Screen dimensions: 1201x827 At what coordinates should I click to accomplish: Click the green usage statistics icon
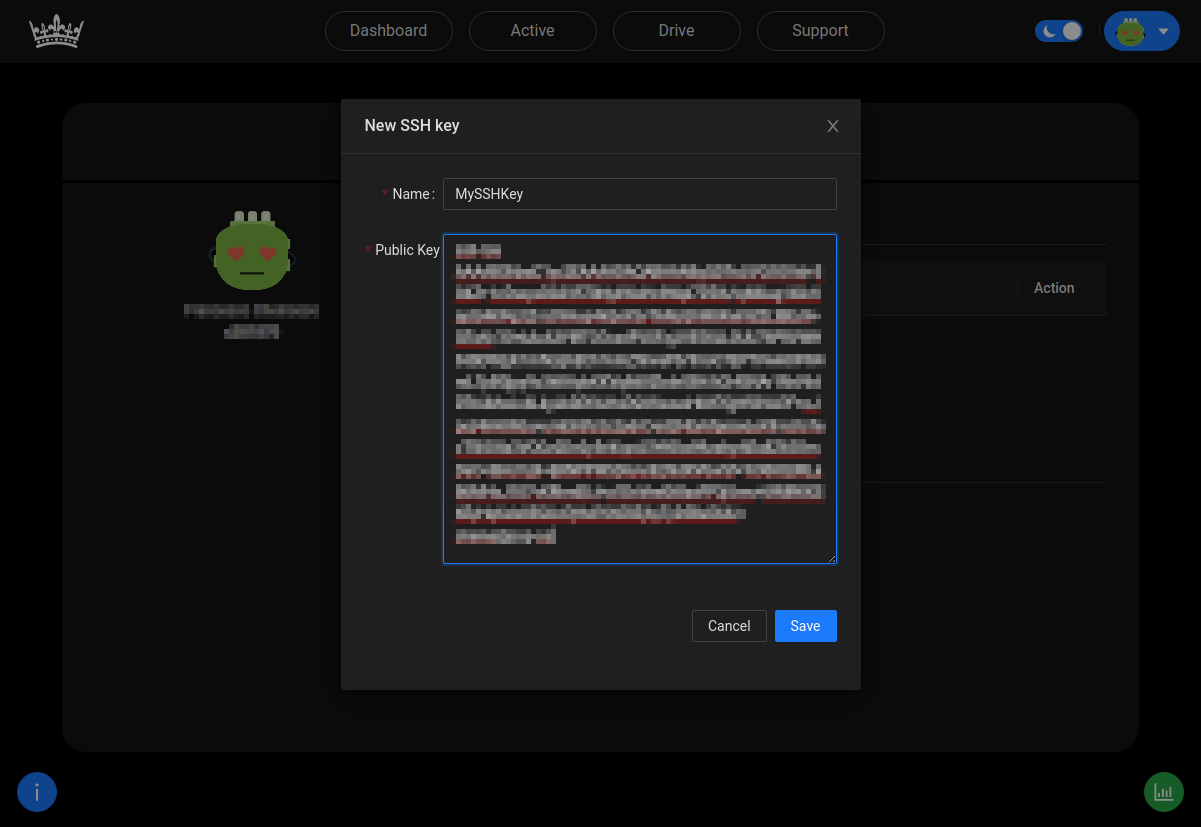click(x=1163, y=791)
